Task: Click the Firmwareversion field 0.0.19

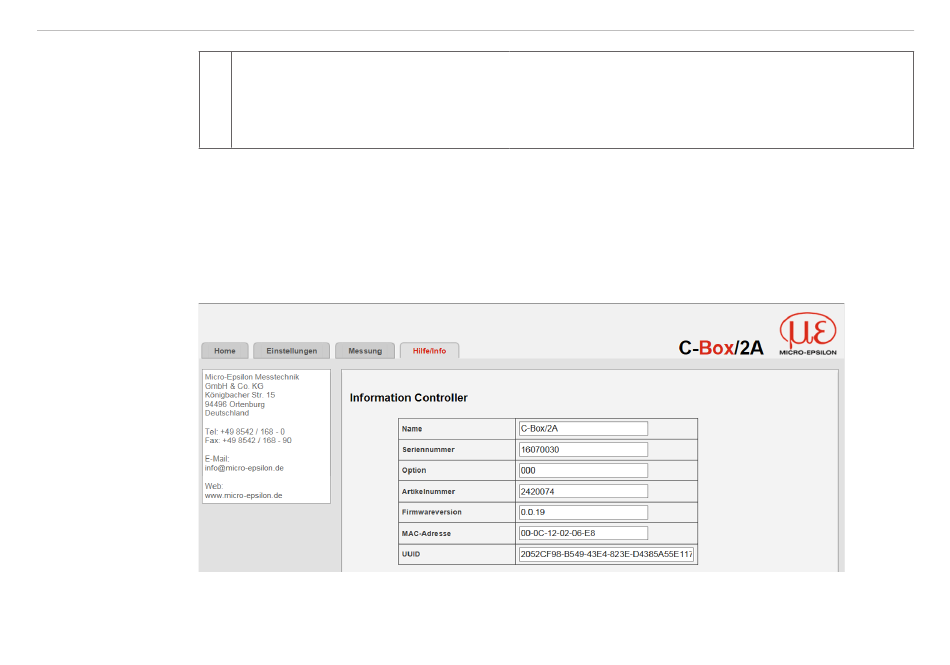Action: click(x=583, y=512)
